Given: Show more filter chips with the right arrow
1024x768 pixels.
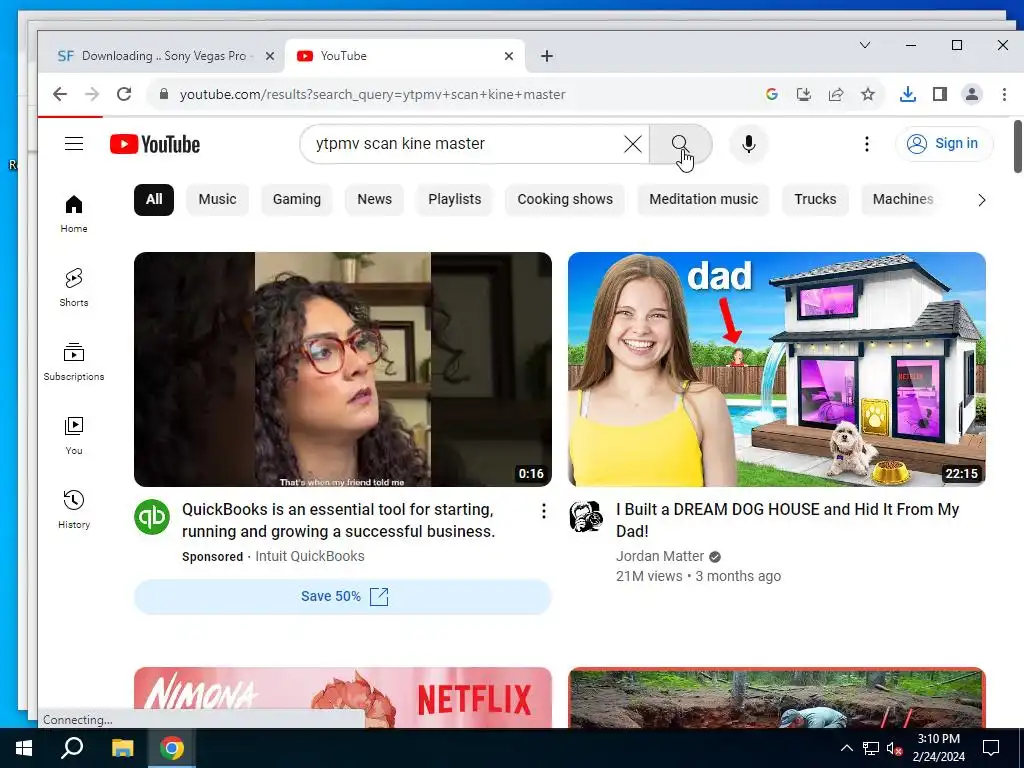Looking at the screenshot, I should 982,200.
